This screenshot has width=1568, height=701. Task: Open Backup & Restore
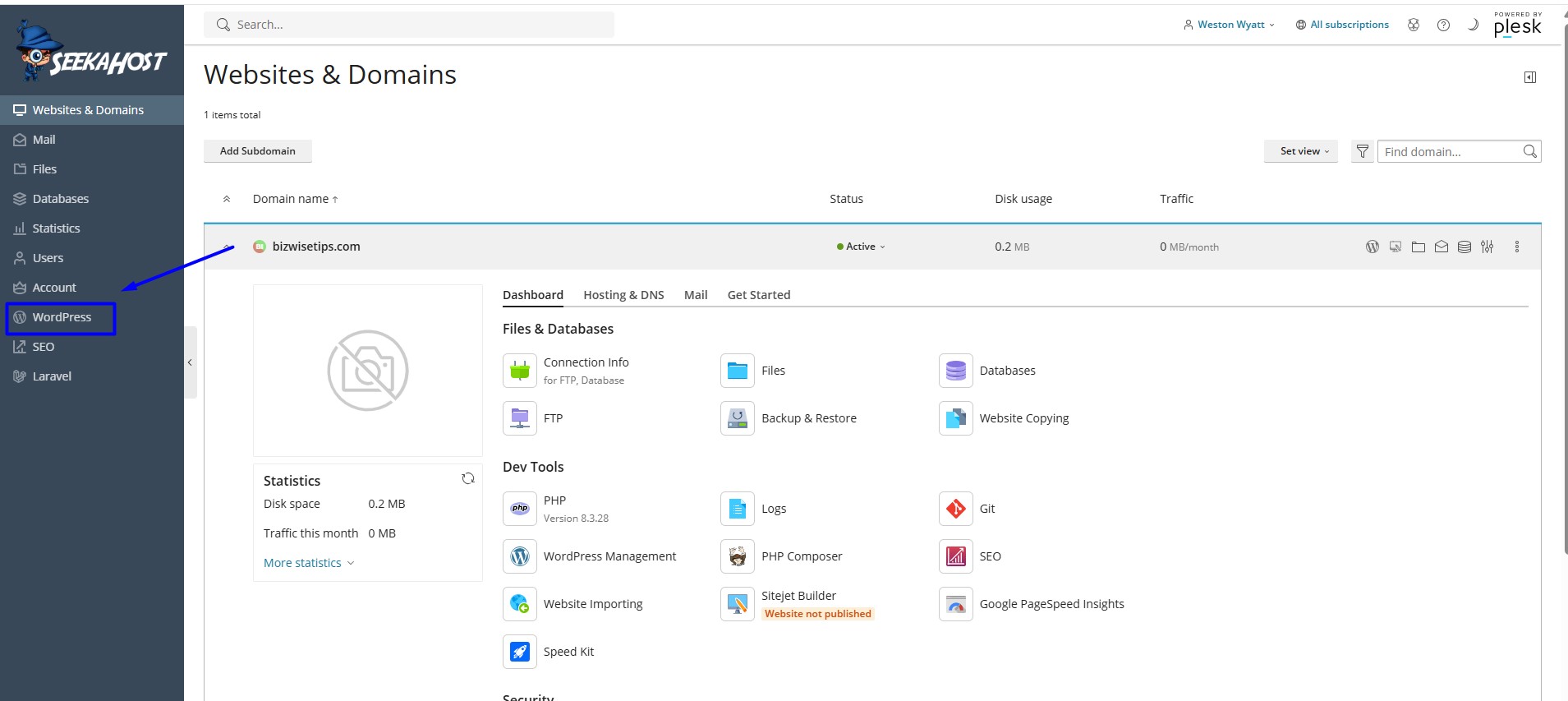click(x=789, y=418)
